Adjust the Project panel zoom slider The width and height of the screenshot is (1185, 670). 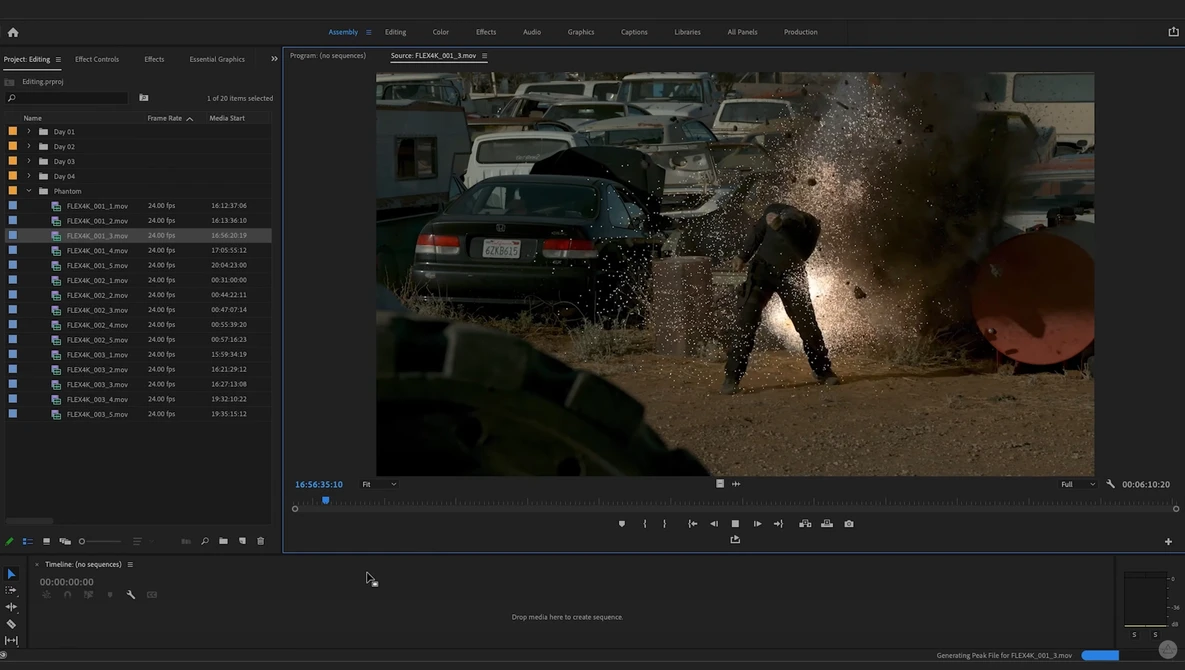(100, 541)
